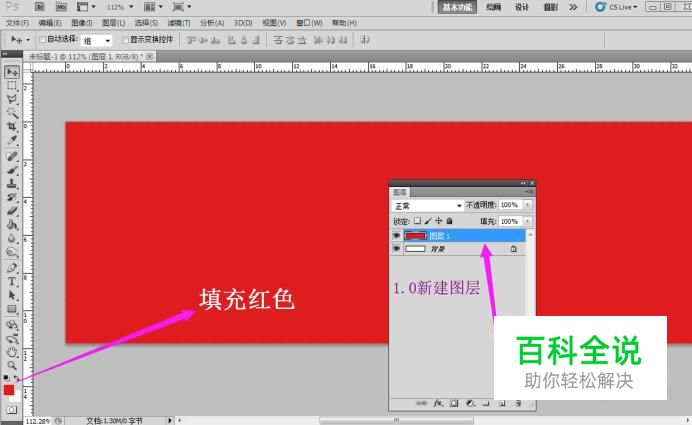Select the Eyedropper tool
This screenshot has width=692, height=425.
point(12,140)
